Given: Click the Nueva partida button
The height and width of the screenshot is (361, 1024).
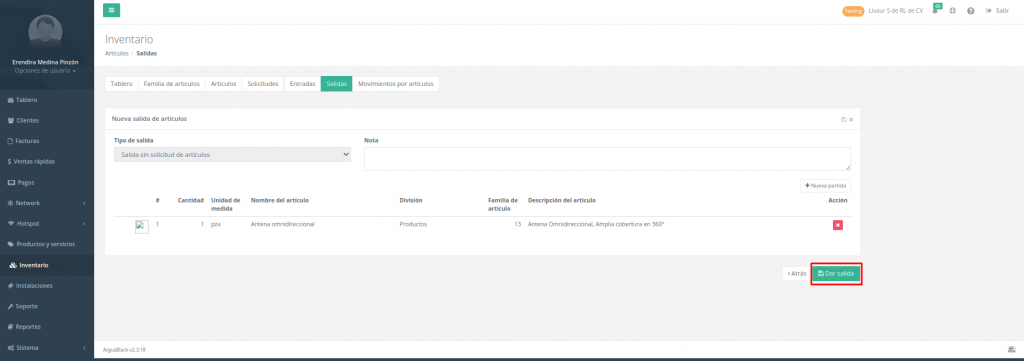Looking at the screenshot, I should click(x=825, y=186).
